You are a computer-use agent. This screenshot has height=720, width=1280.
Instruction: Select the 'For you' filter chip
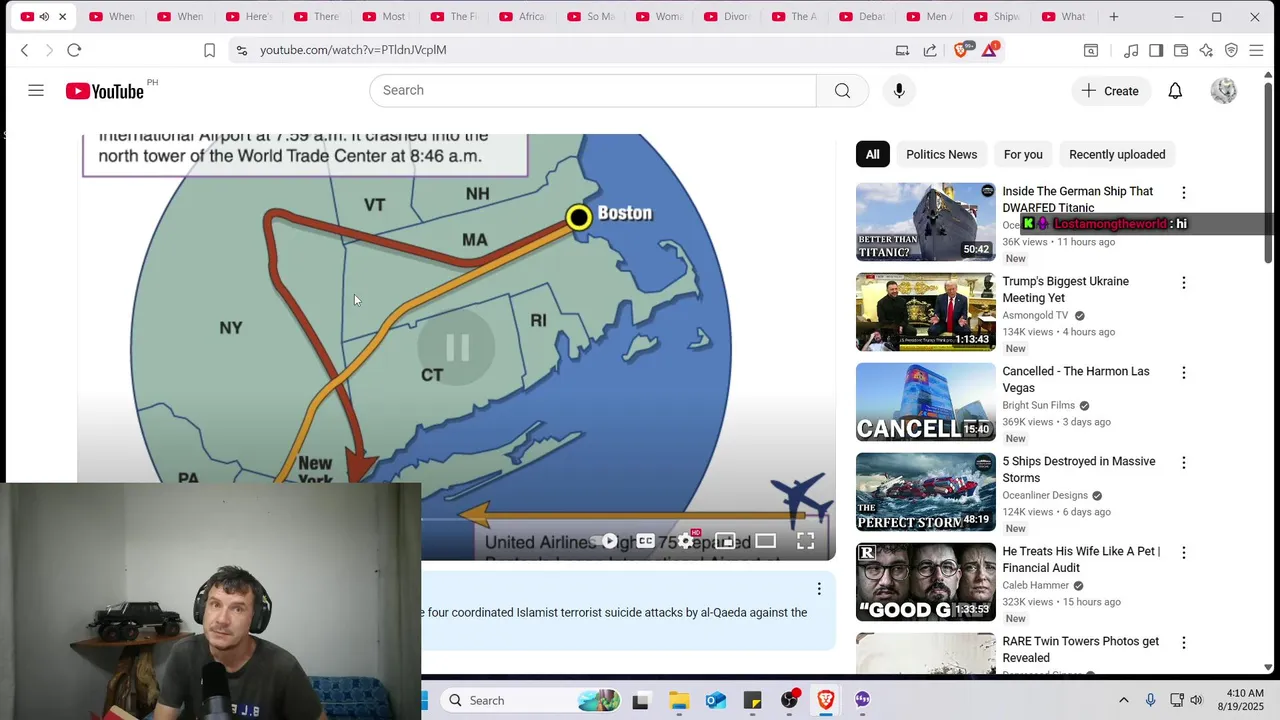tap(1023, 154)
